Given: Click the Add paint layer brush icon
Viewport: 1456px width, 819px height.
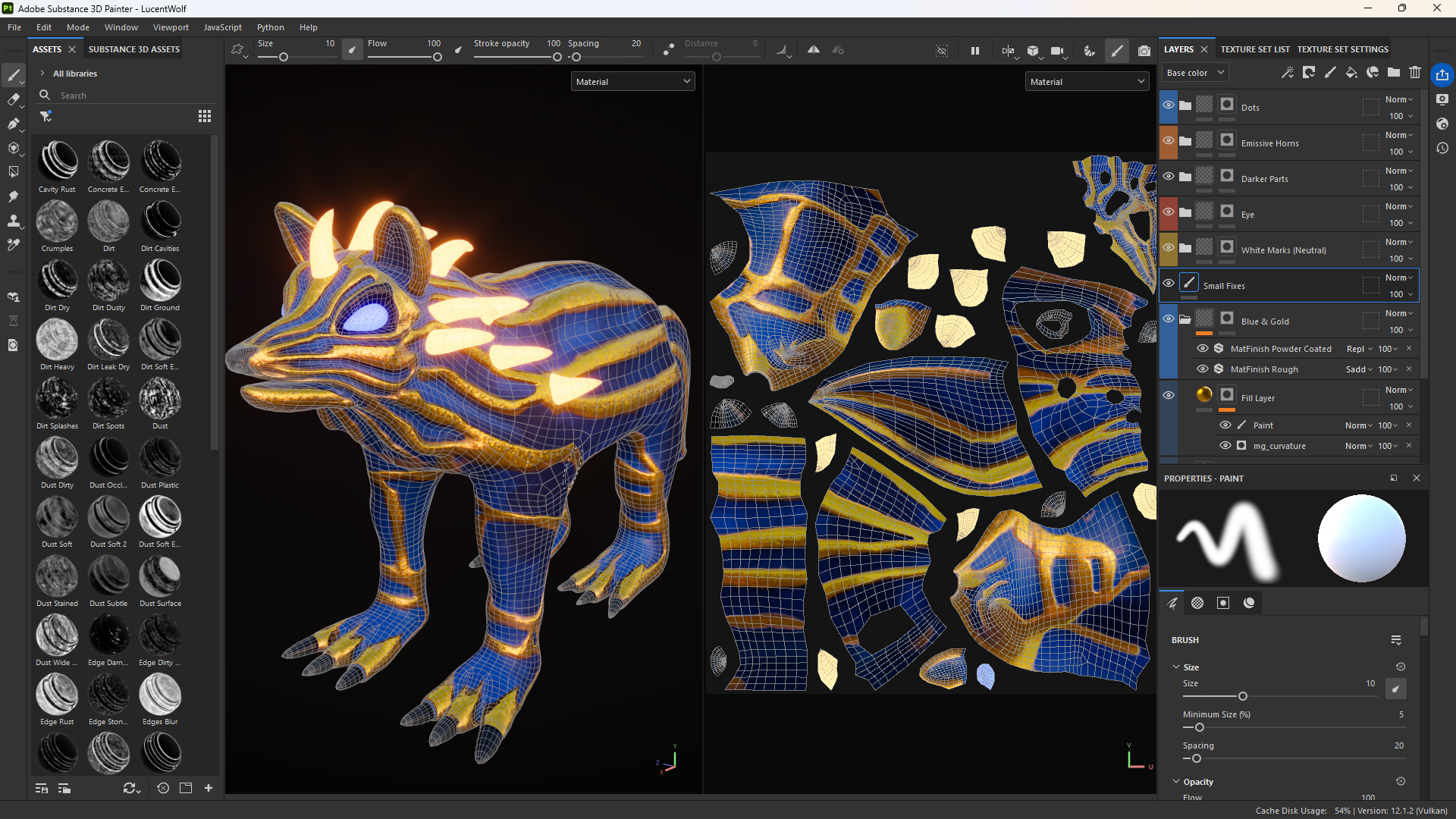Looking at the screenshot, I should tap(1330, 73).
